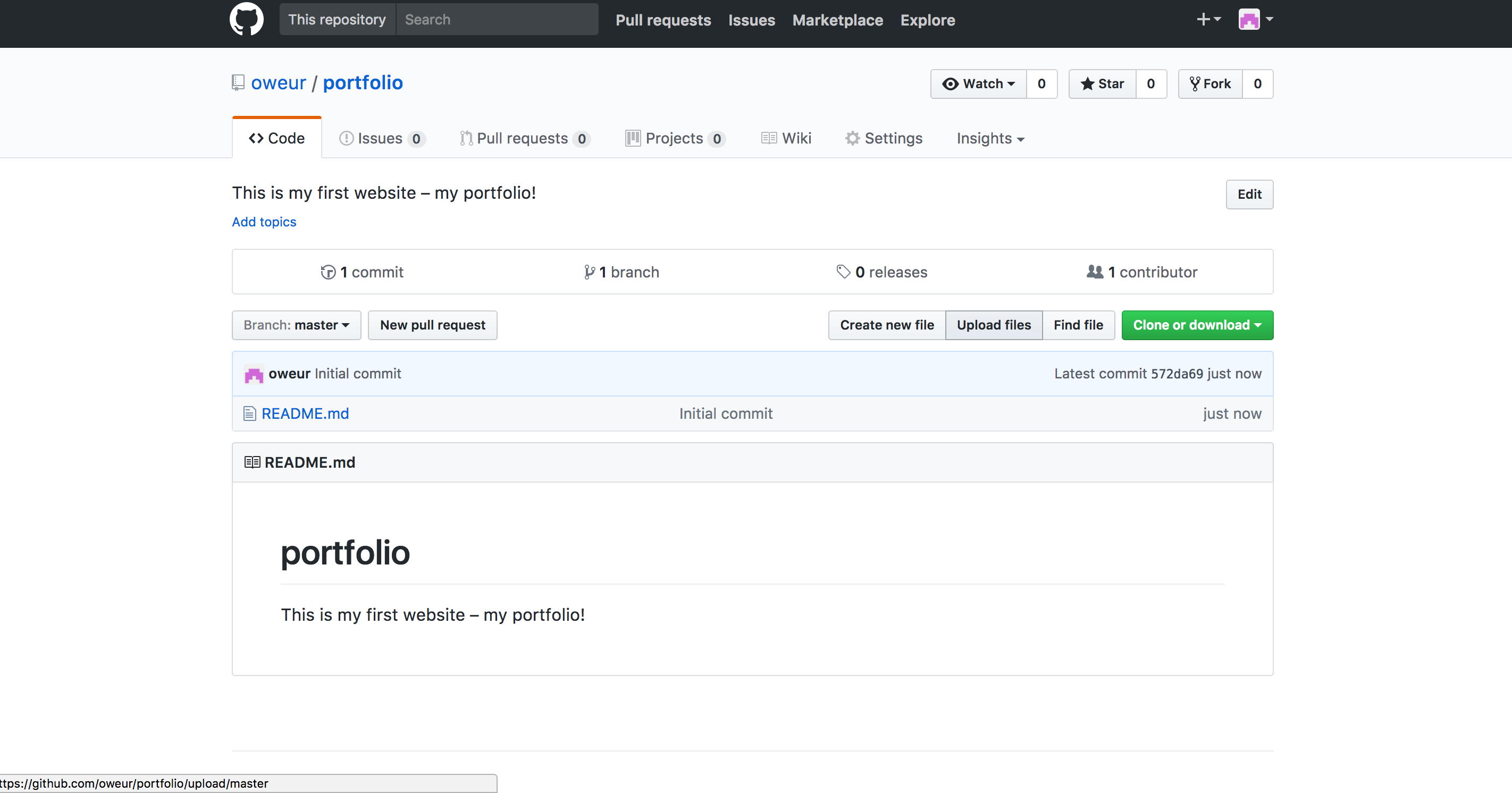The width and height of the screenshot is (1512, 793).
Task: Click 'just now' in the README.md row
Action: point(1232,414)
